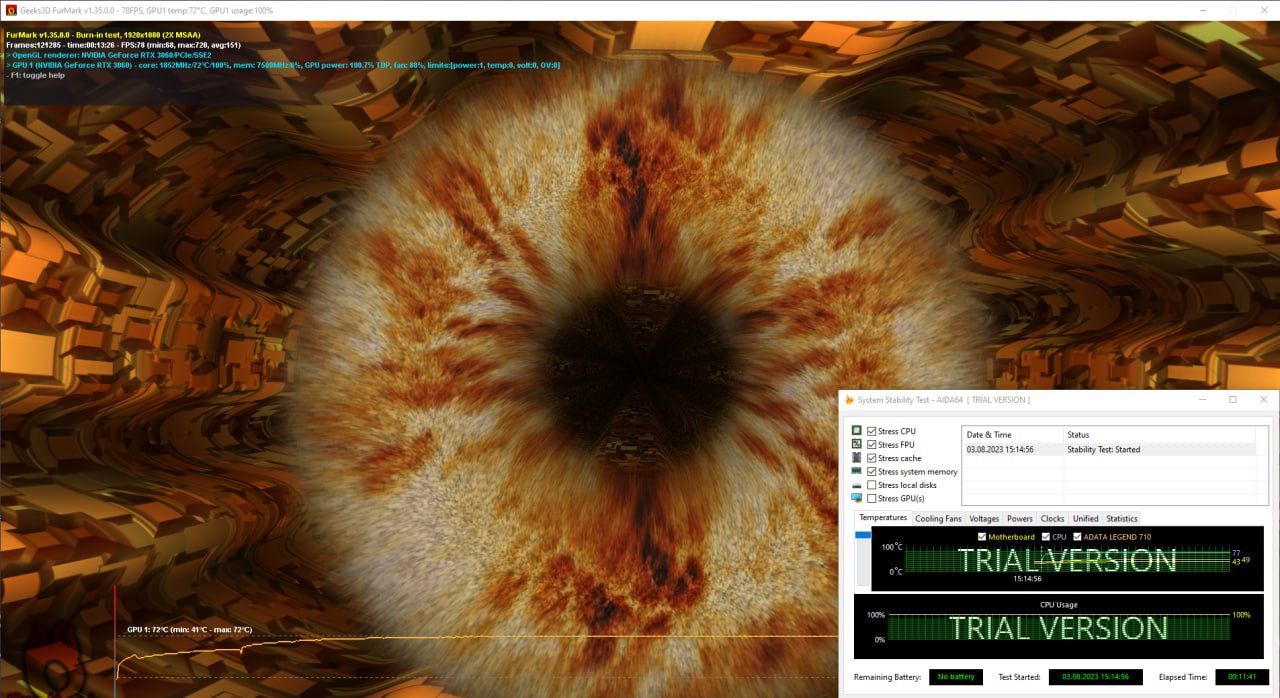Uncheck the Stress FPU checkbox
This screenshot has width=1280, height=698.
pyautogui.click(x=872, y=444)
